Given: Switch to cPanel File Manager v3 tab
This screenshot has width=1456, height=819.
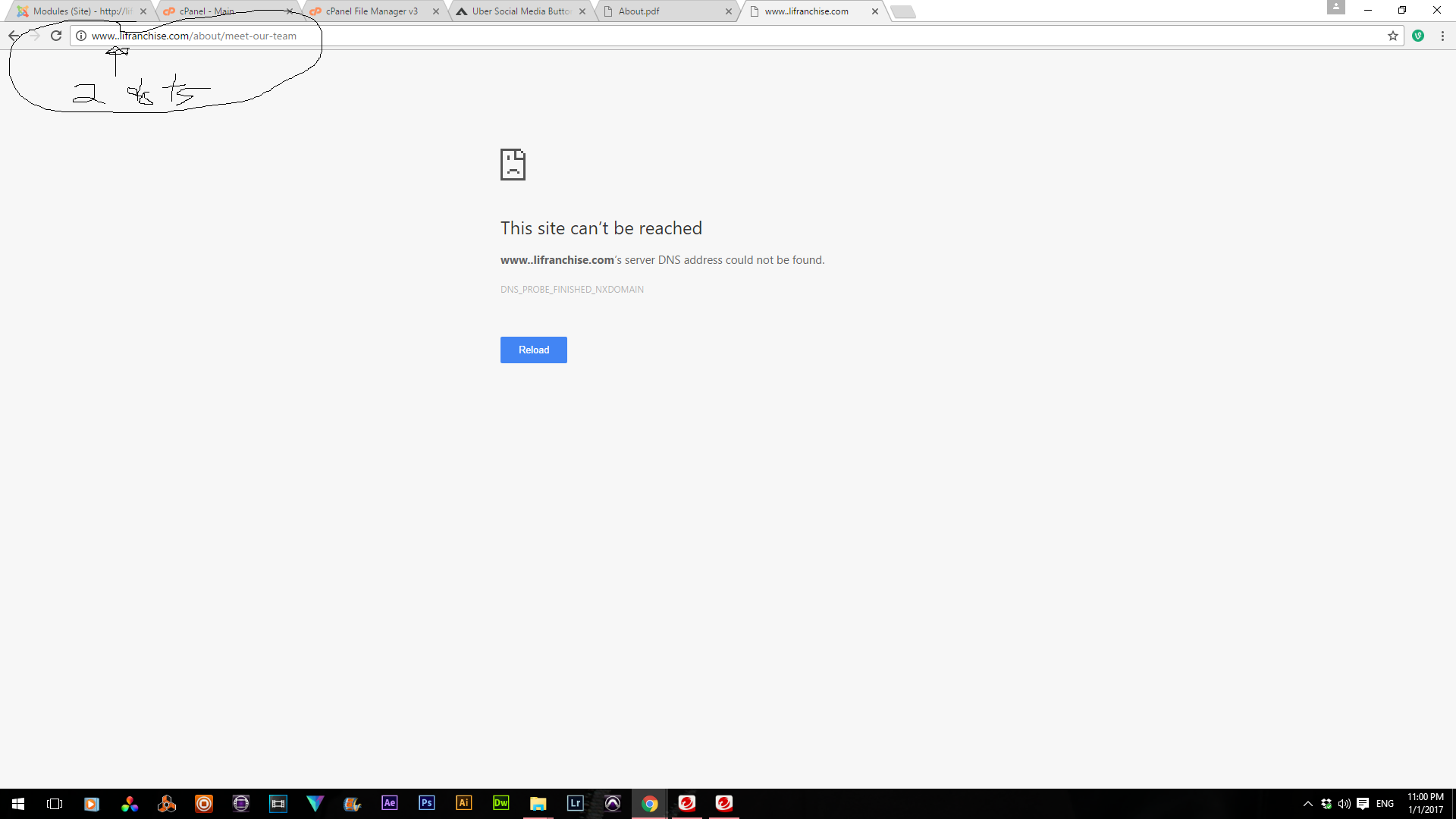Looking at the screenshot, I should (372, 11).
